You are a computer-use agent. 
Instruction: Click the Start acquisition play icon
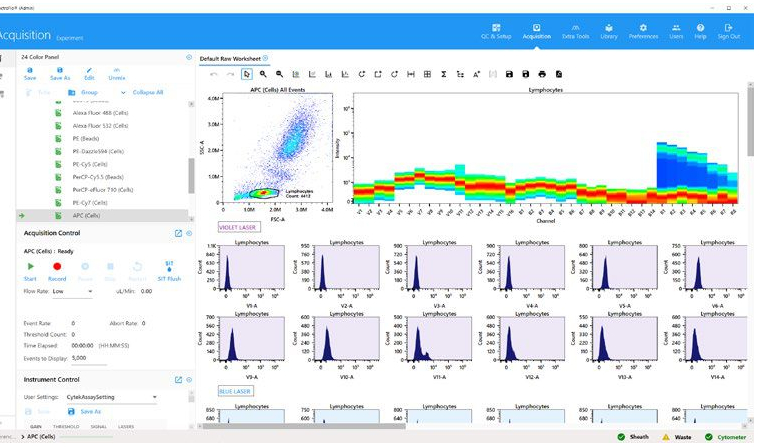coord(30,266)
